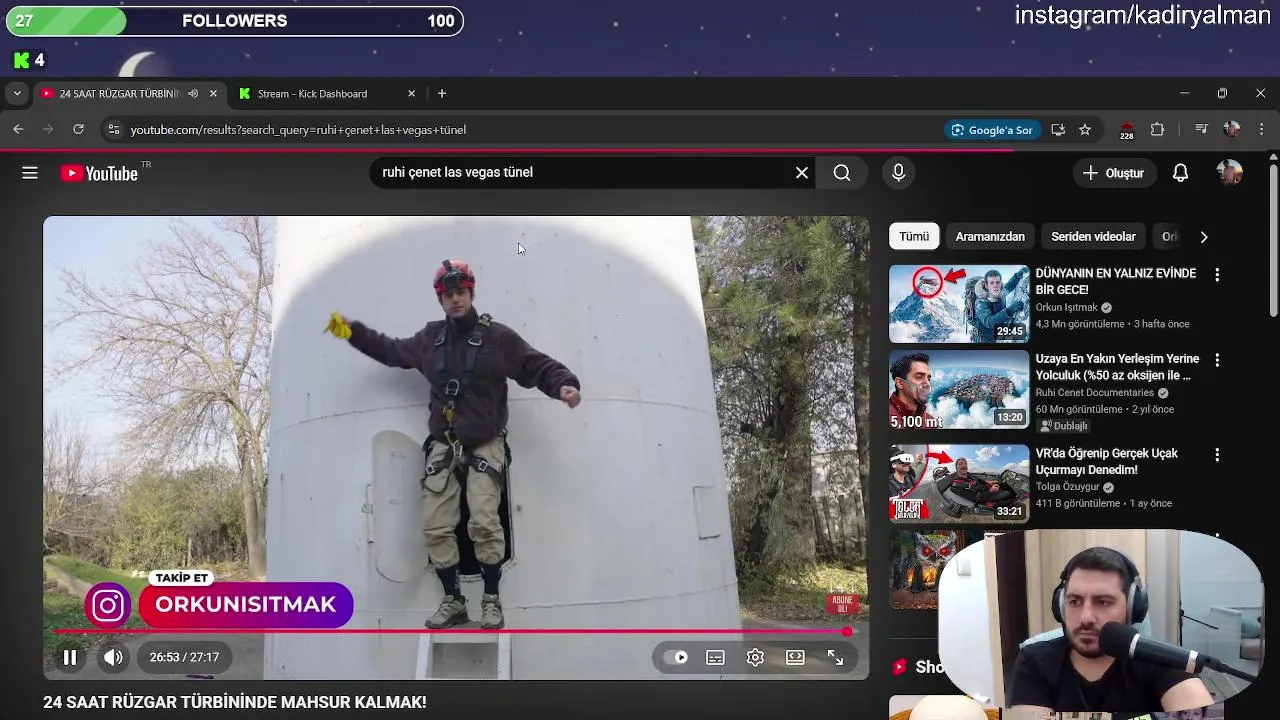Select the Aramanızdan filter chip

pos(990,237)
